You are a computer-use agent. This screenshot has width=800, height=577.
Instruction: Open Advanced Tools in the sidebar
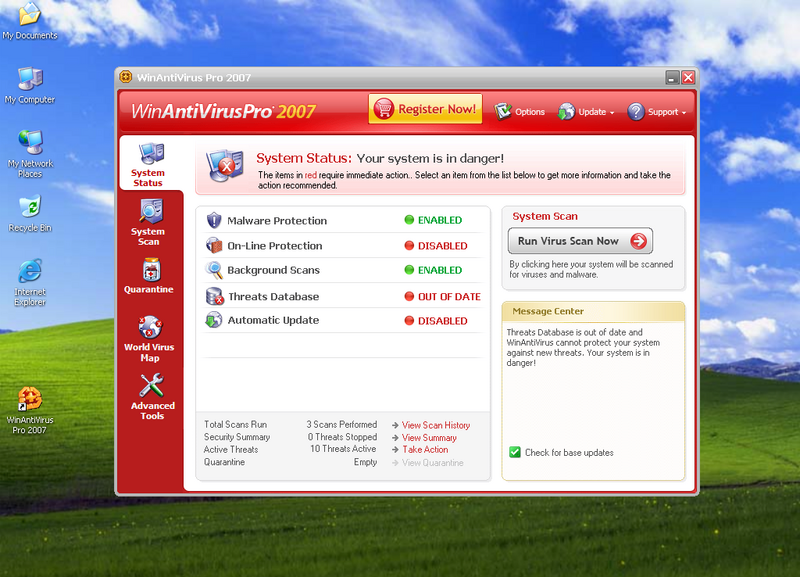pos(152,397)
